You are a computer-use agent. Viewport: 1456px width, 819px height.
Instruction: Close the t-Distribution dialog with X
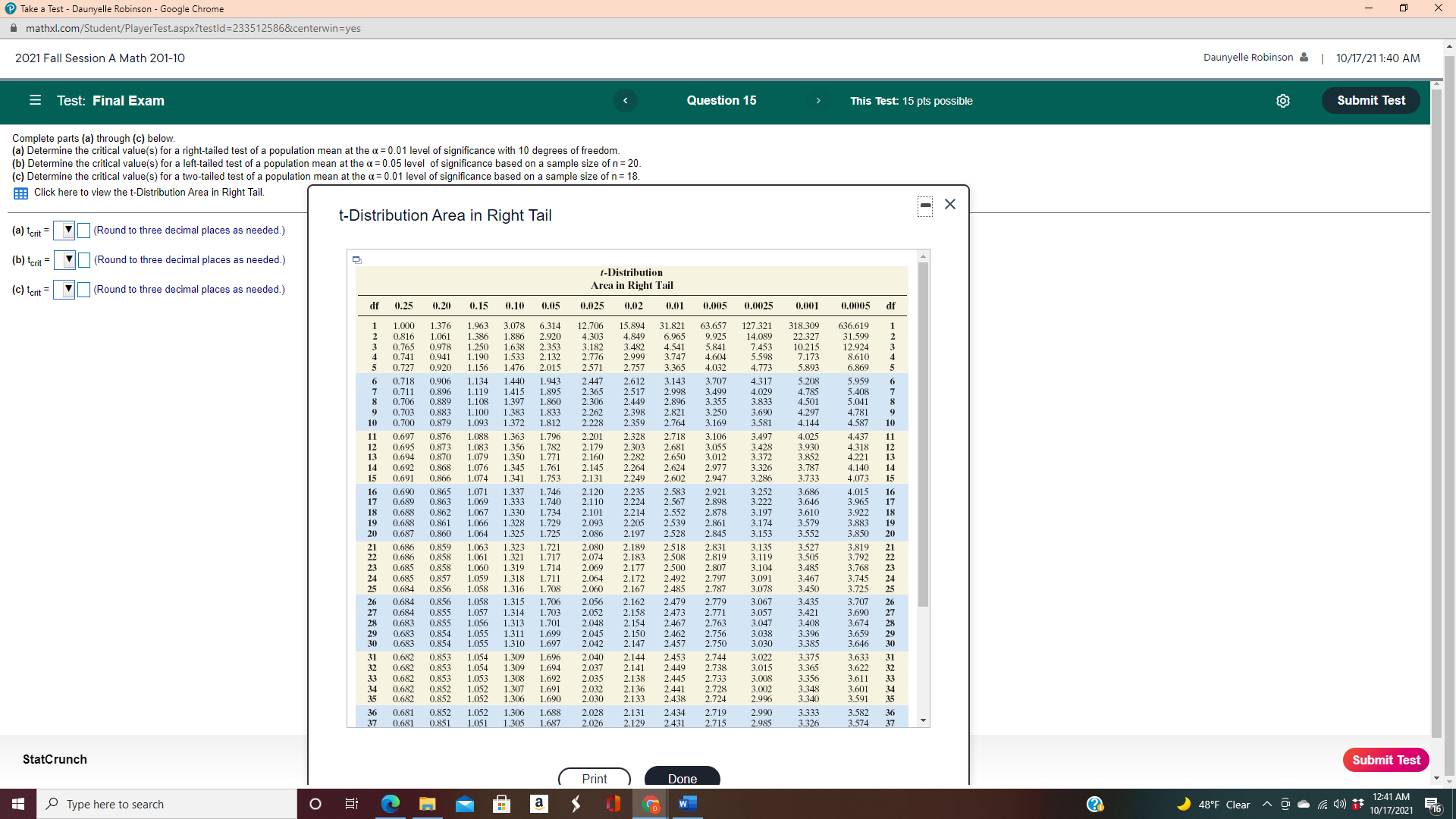click(950, 204)
